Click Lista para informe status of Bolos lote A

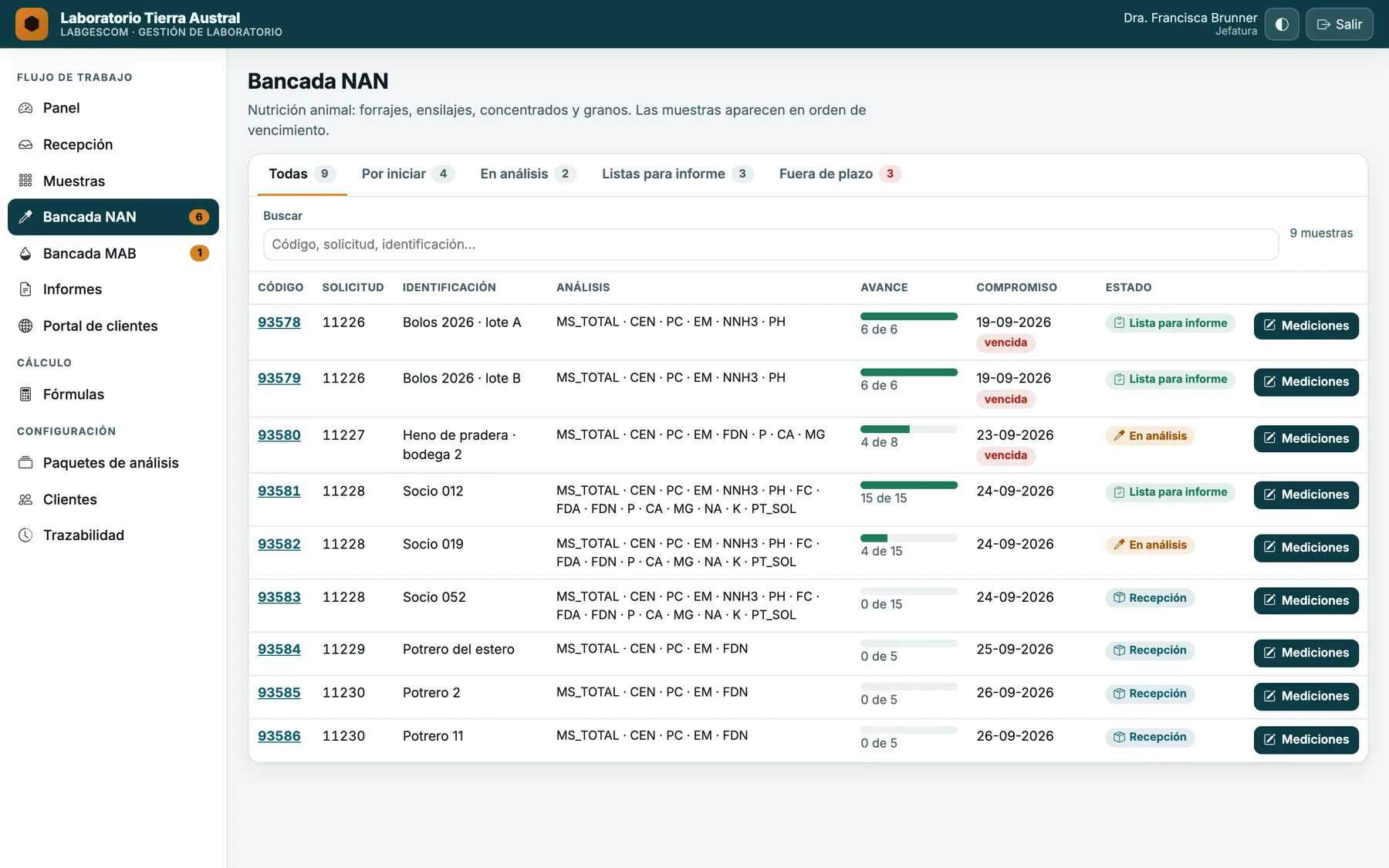point(1170,323)
